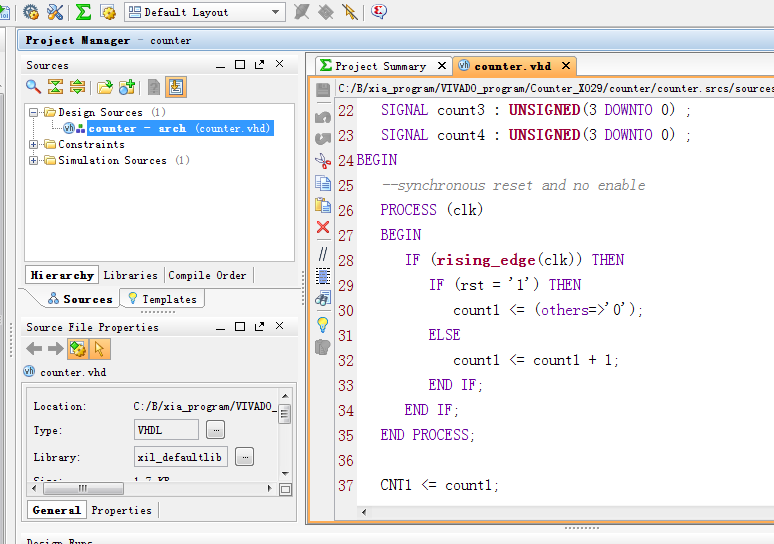Find in file with binoculars icon
This screenshot has width=774, height=544.
pos(323,298)
